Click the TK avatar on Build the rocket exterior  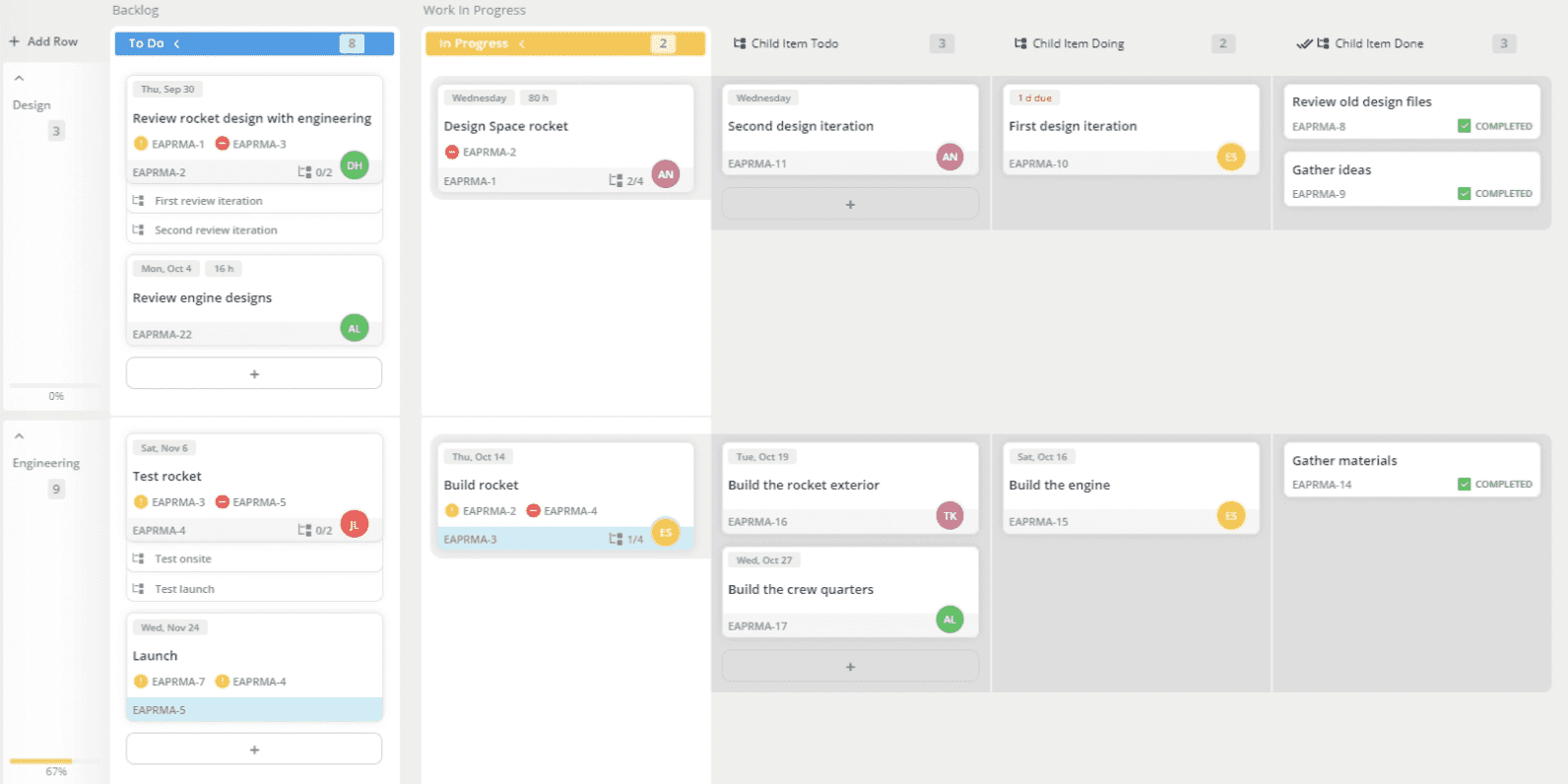(949, 515)
